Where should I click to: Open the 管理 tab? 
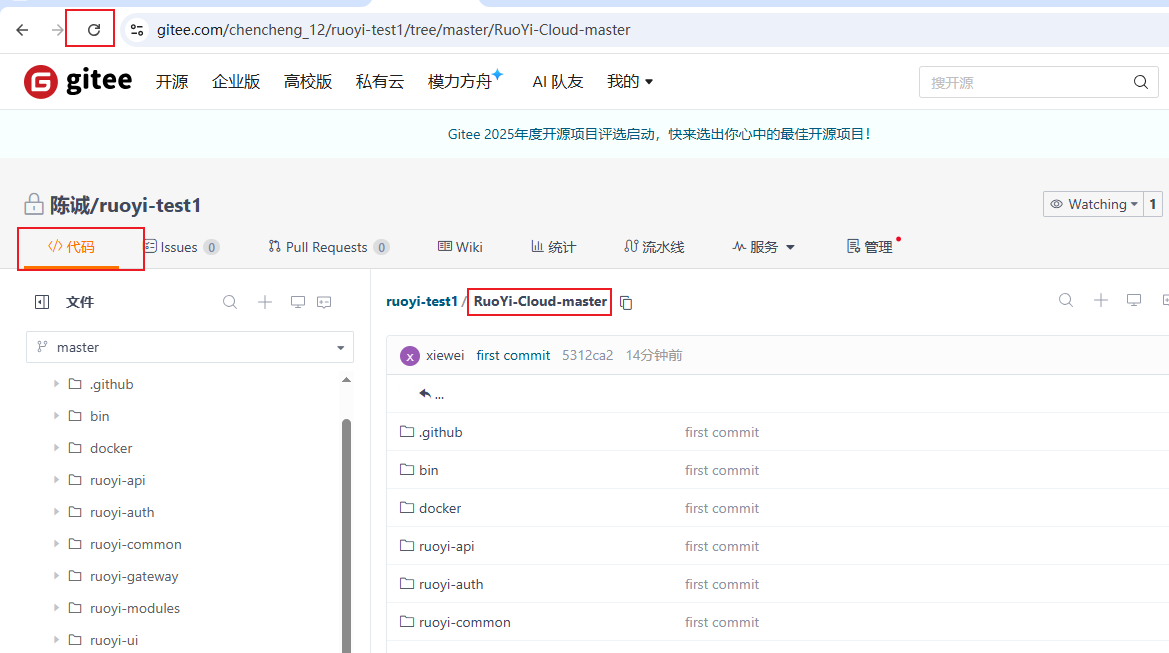click(x=870, y=247)
